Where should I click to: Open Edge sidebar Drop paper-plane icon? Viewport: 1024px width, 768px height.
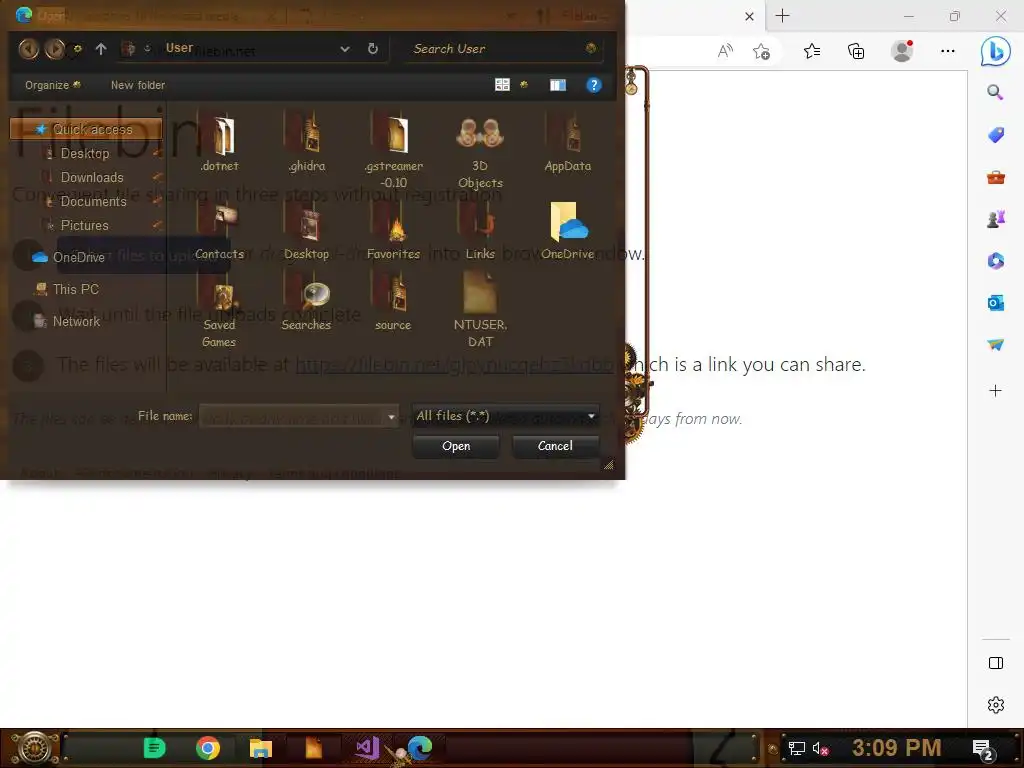click(x=995, y=345)
